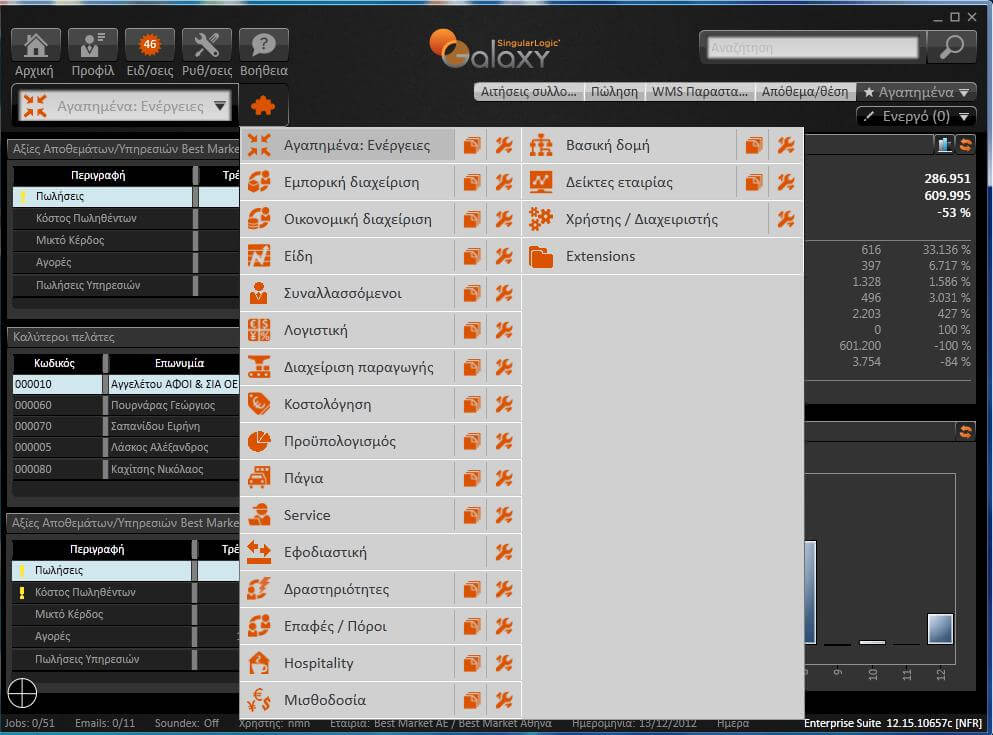Image resolution: width=993 pixels, height=735 pixels.
Task: Click the Αρχική home icon
Action: tap(35, 46)
